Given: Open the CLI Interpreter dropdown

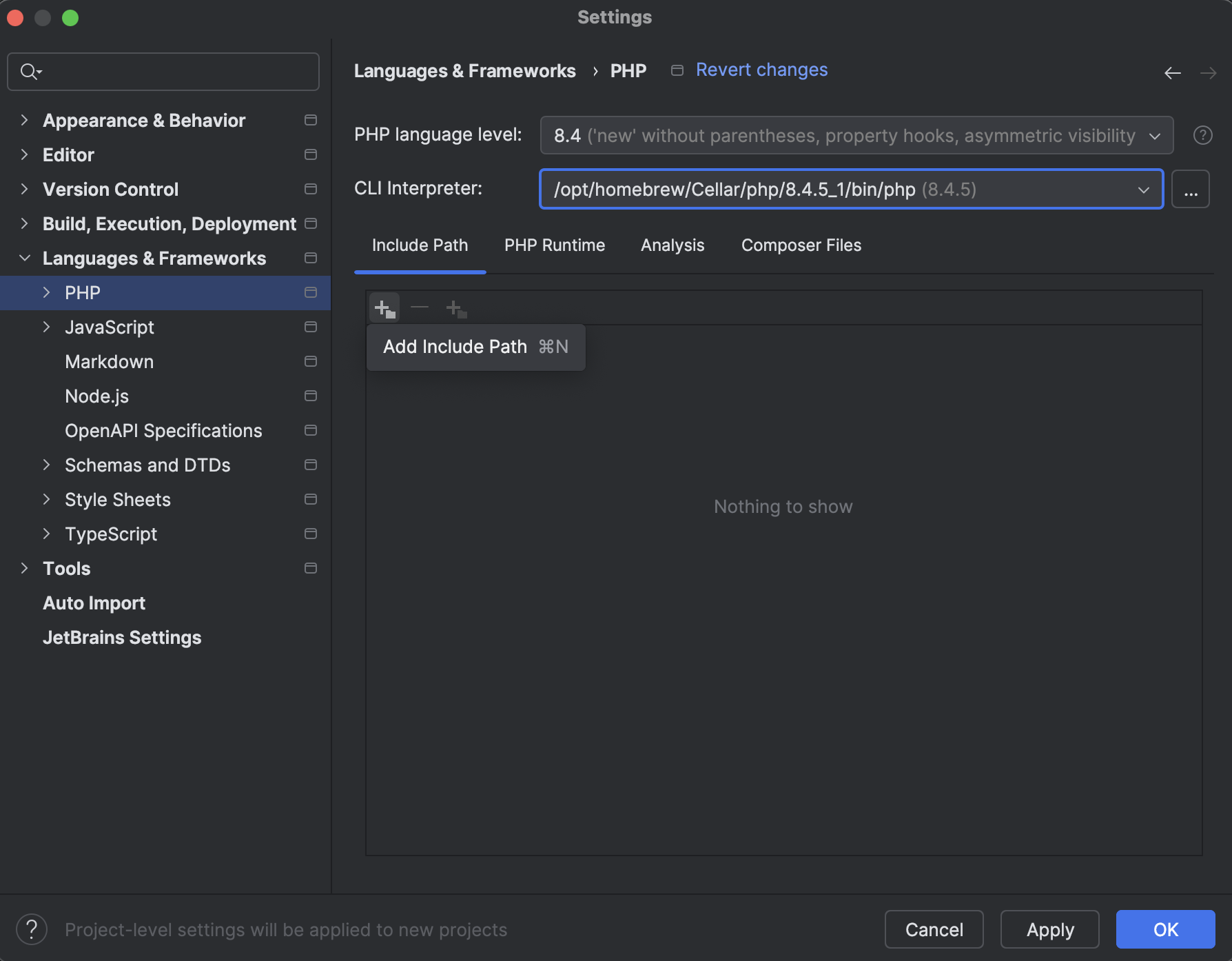Looking at the screenshot, I should click(x=852, y=189).
